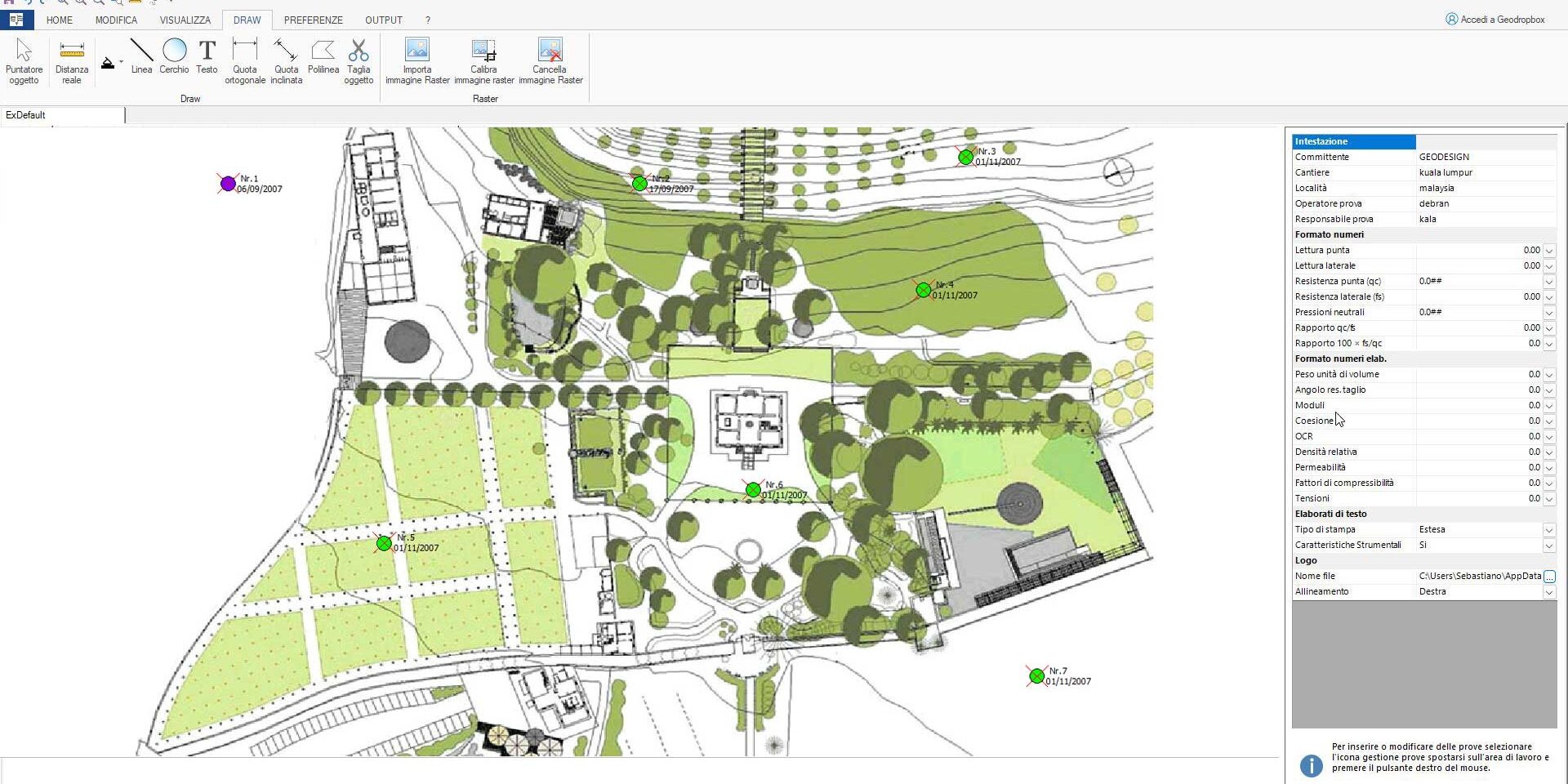The width and height of the screenshot is (1568, 784).
Task: Choose the Cerchio circle tool
Action: (x=174, y=57)
